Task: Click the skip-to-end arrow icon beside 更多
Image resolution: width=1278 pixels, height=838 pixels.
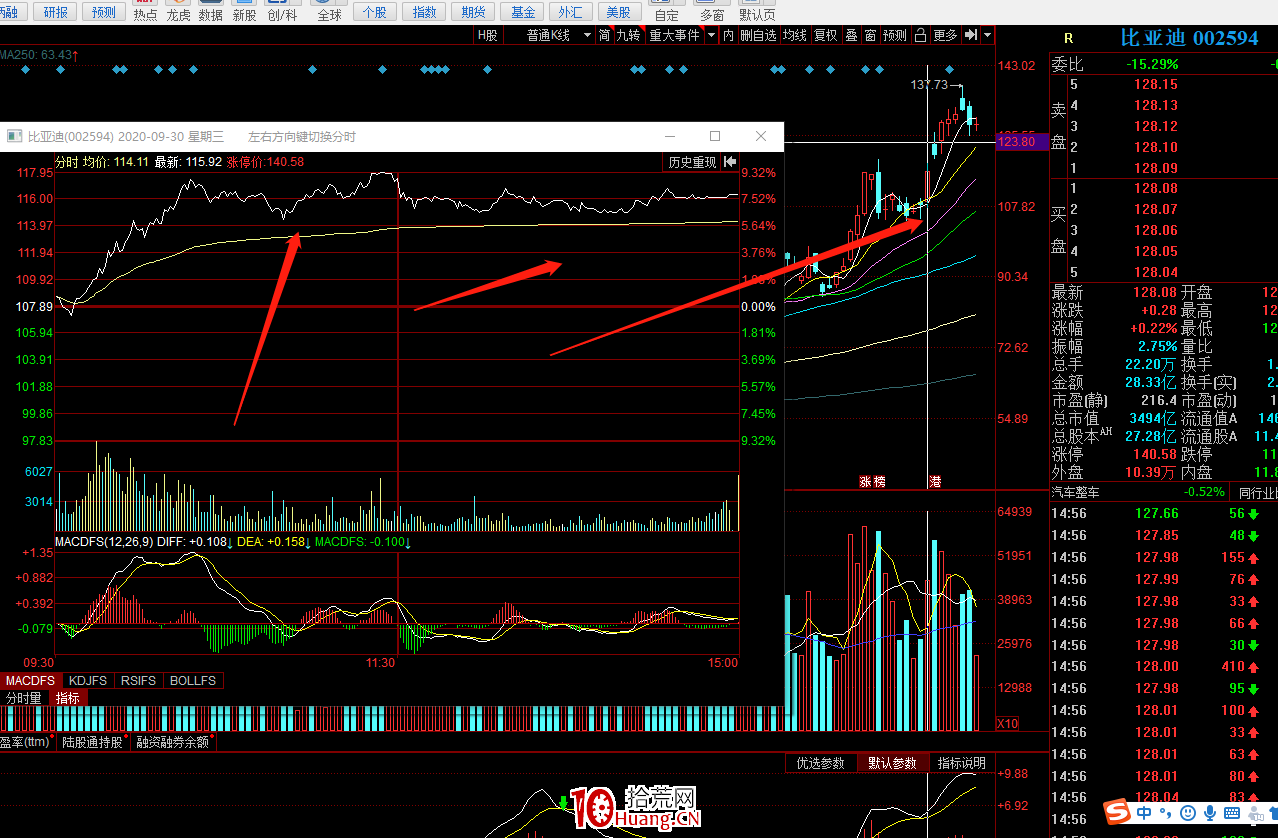Action: coord(970,35)
